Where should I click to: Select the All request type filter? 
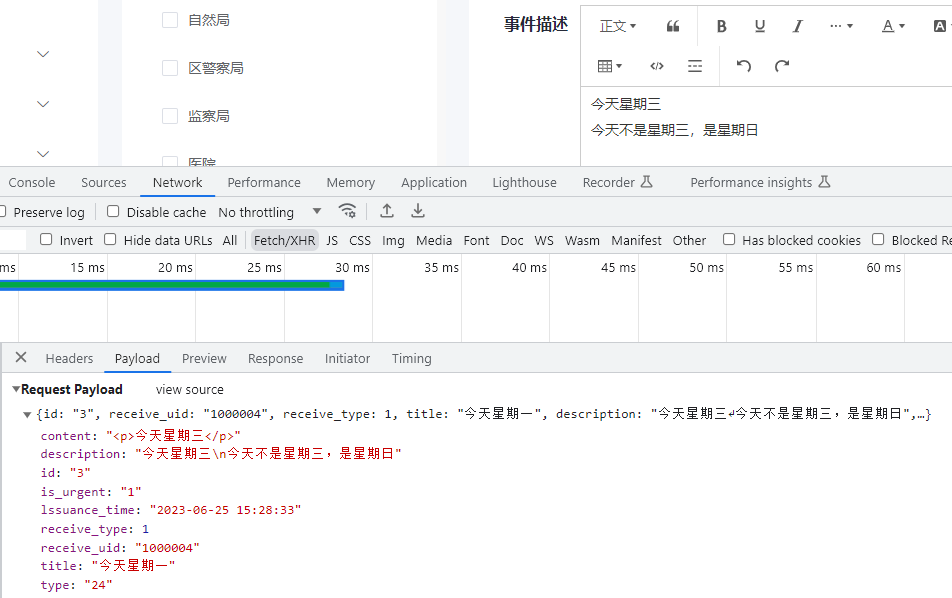coord(230,240)
